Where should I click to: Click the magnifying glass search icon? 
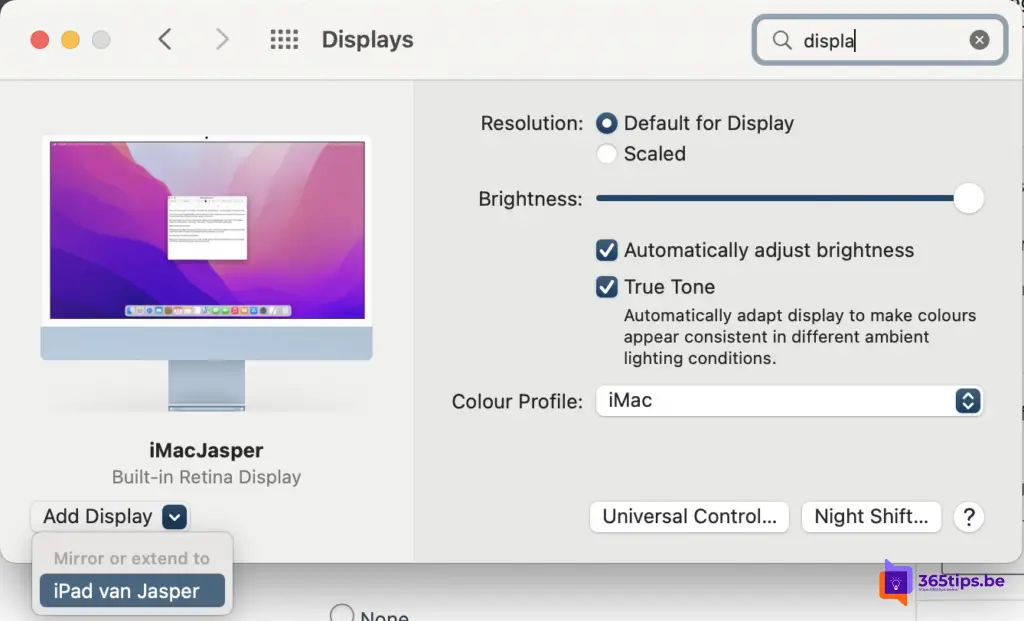(782, 40)
